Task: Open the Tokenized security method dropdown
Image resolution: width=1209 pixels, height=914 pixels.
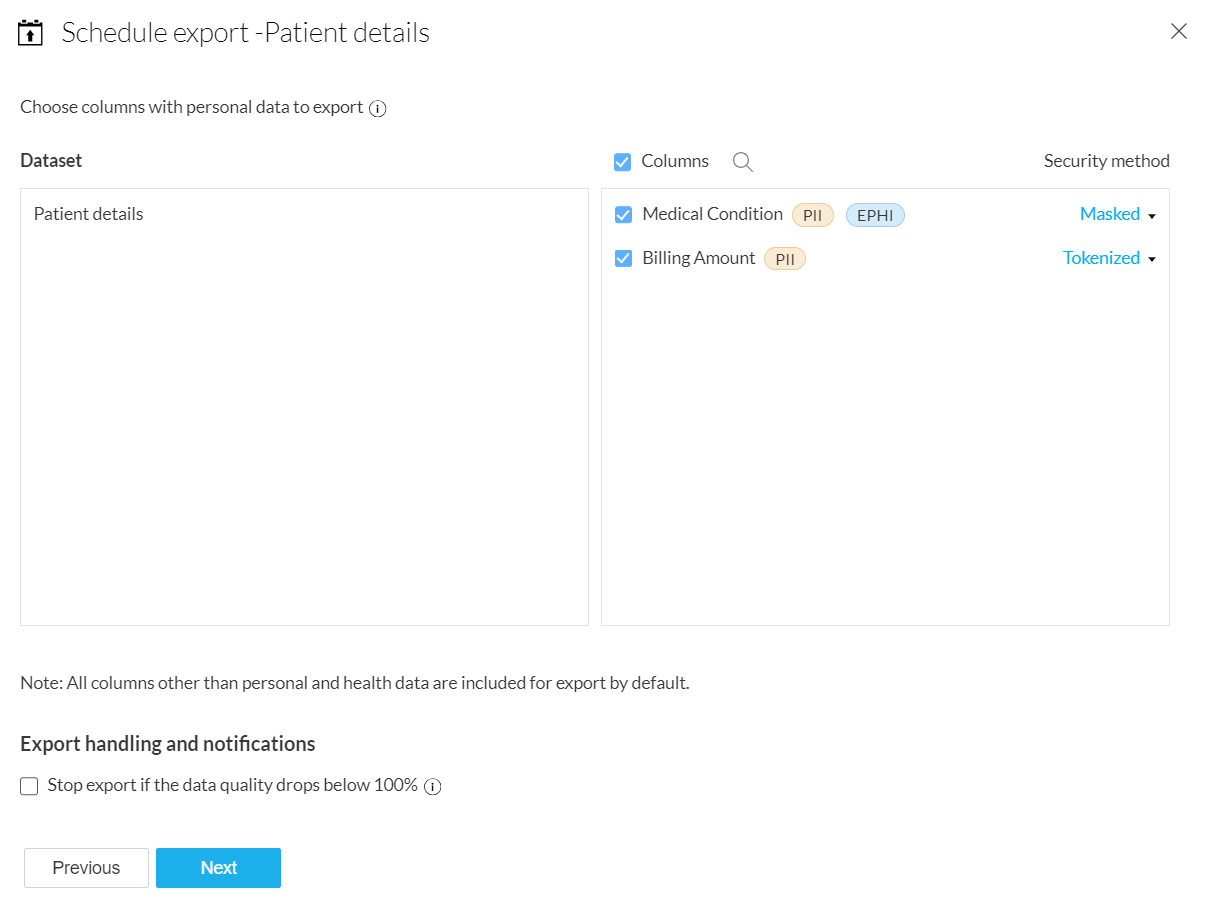Action: point(1101,258)
